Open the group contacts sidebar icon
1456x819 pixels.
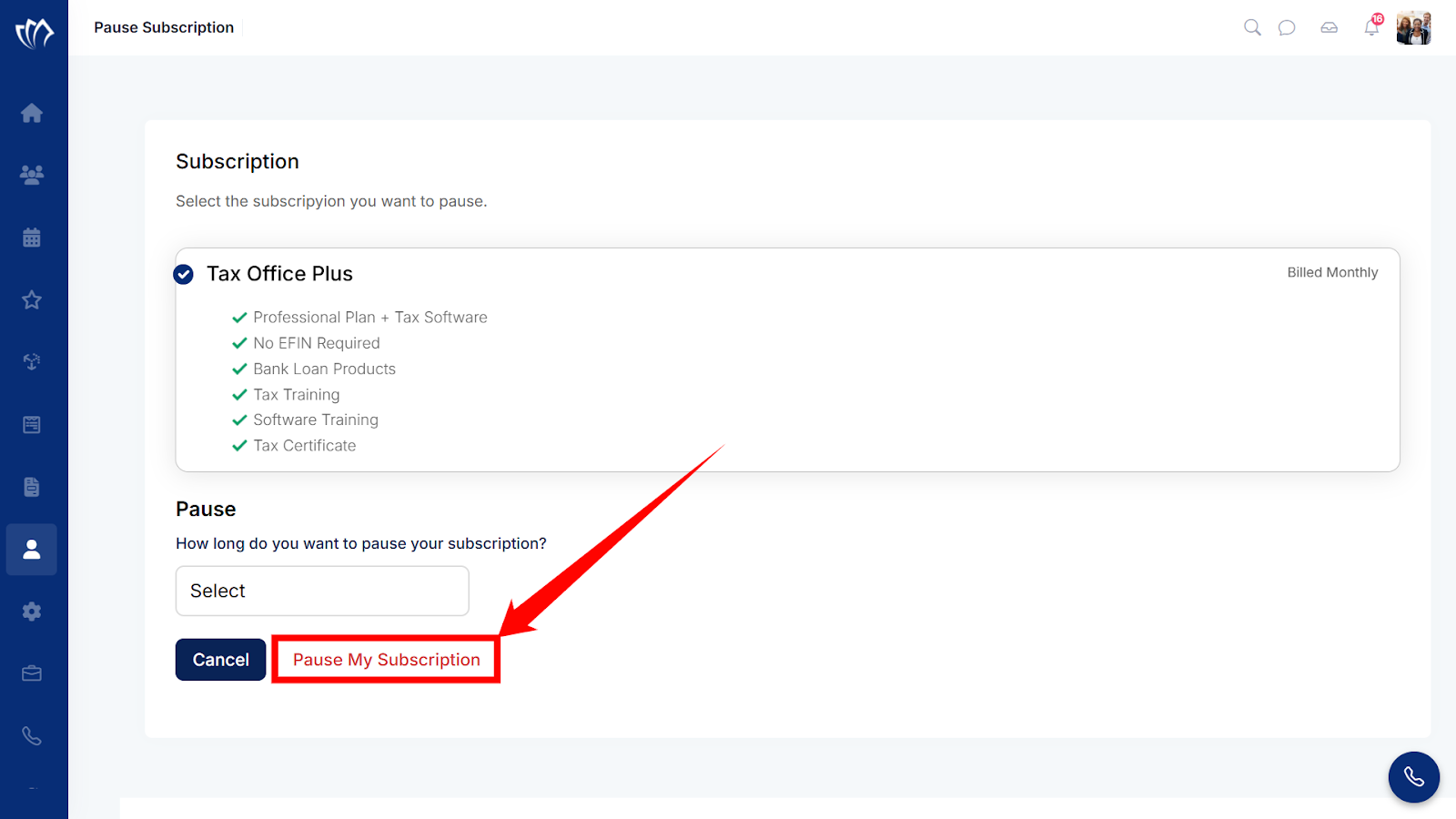coord(32,175)
